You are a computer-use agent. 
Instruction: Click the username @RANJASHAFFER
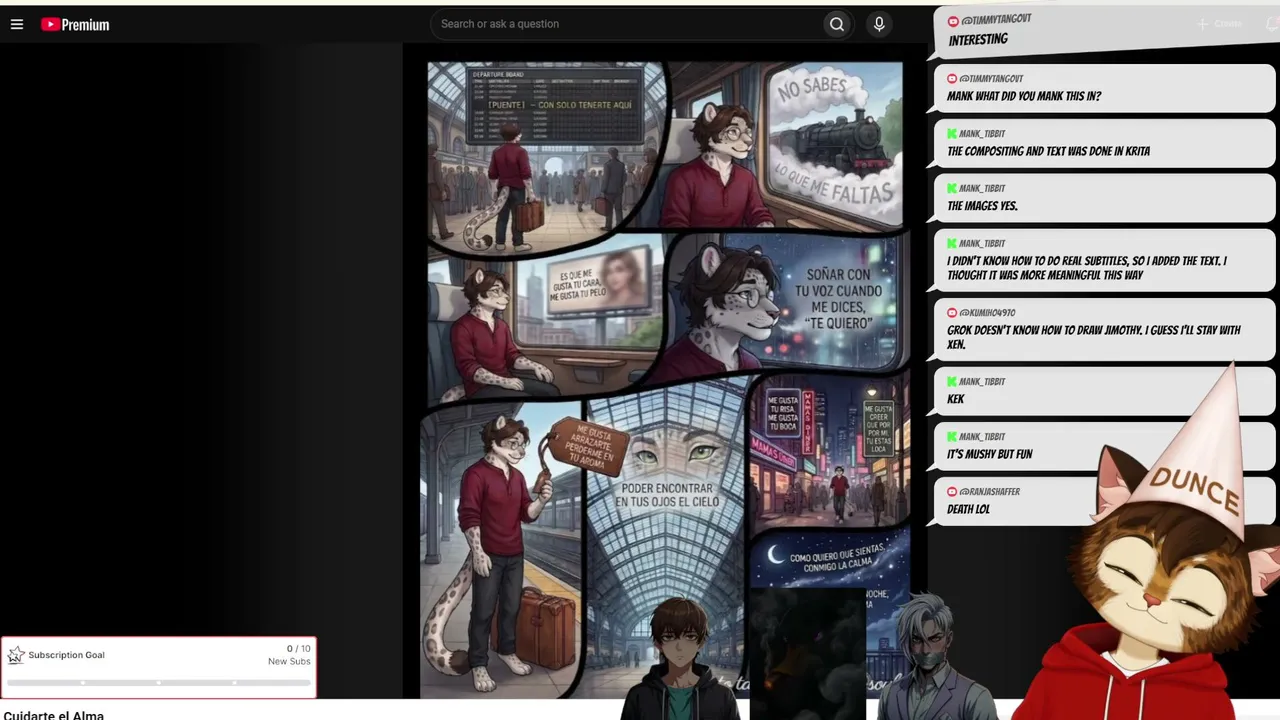(990, 492)
